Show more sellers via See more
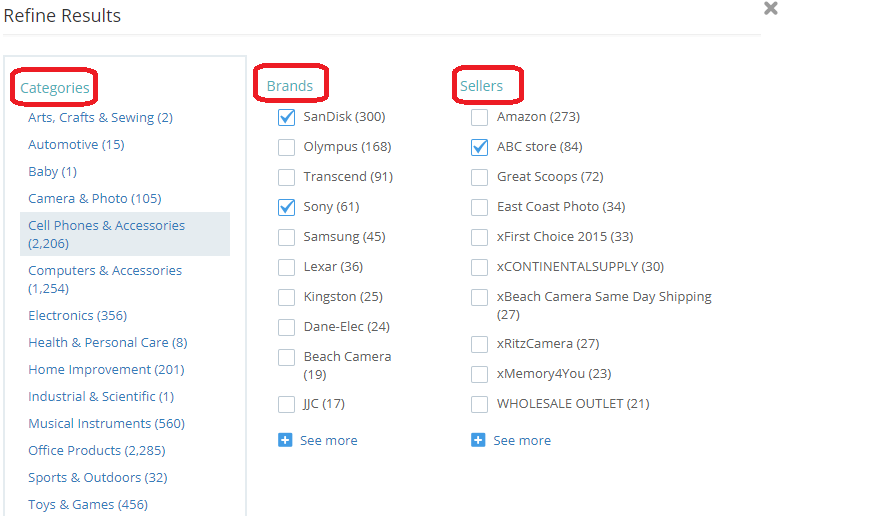Screen dimensions: 871x516 pyautogui.click(x=521, y=440)
